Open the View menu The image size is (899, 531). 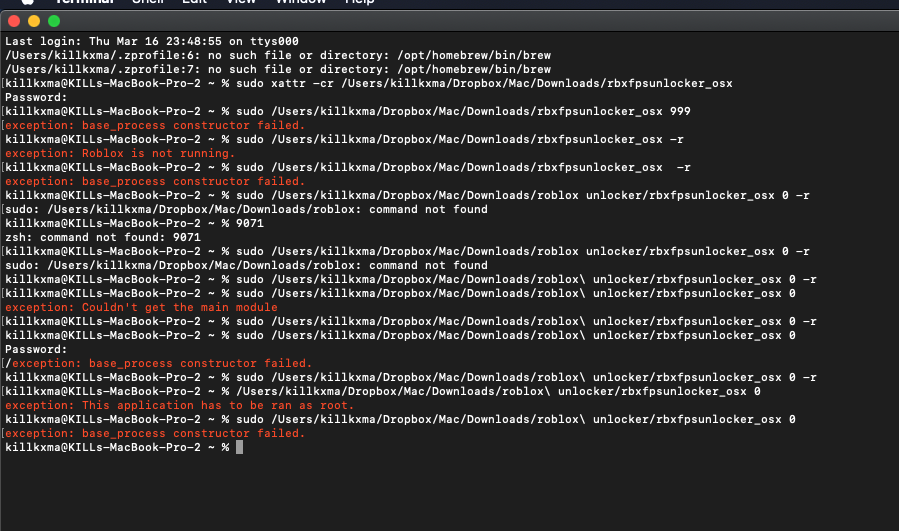tap(241, 2)
